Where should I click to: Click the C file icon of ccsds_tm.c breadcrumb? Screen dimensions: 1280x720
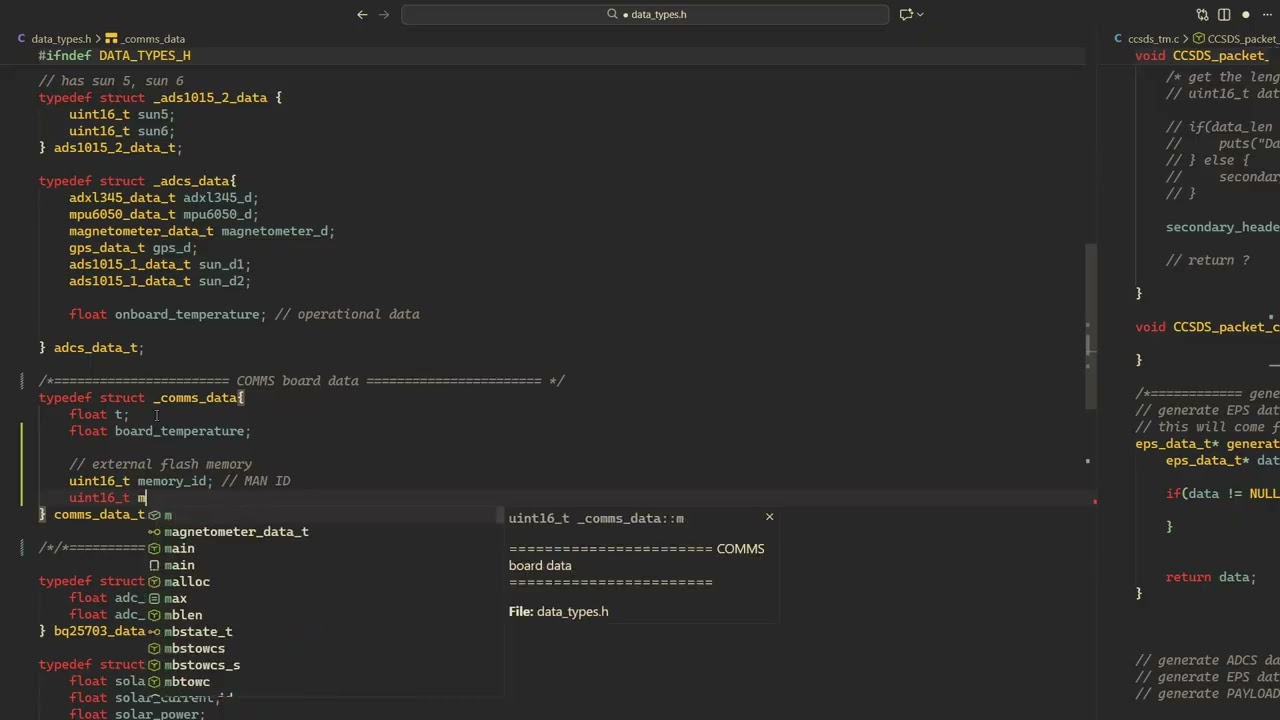click(1119, 39)
